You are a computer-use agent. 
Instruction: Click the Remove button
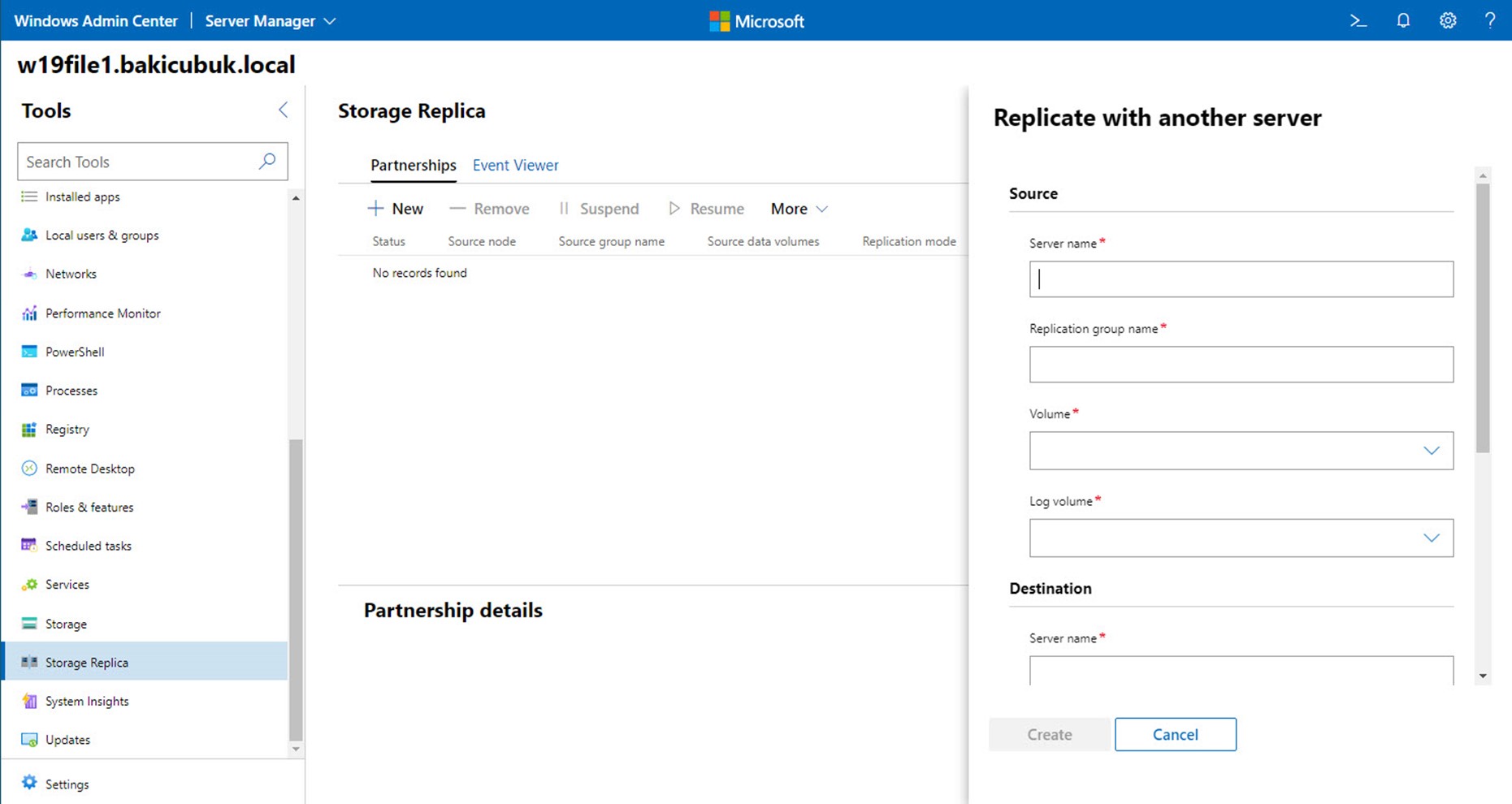tap(489, 209)
